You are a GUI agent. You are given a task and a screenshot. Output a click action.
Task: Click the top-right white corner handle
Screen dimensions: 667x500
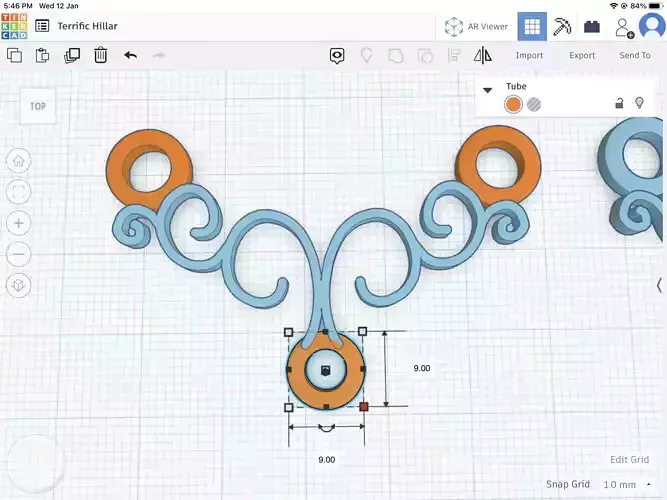pyautogui.click(x=362, y=331)
